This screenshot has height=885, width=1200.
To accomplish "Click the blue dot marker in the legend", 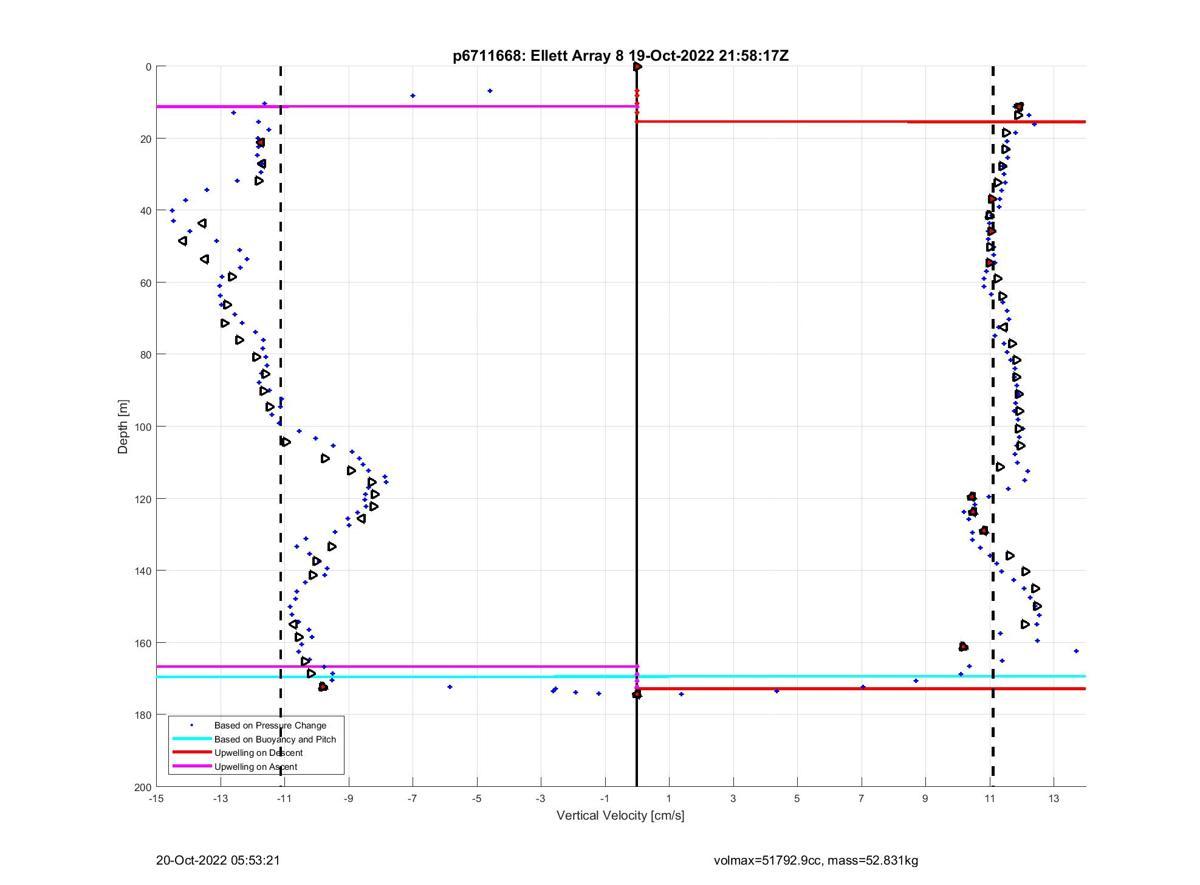I will (x=191, y=725).
